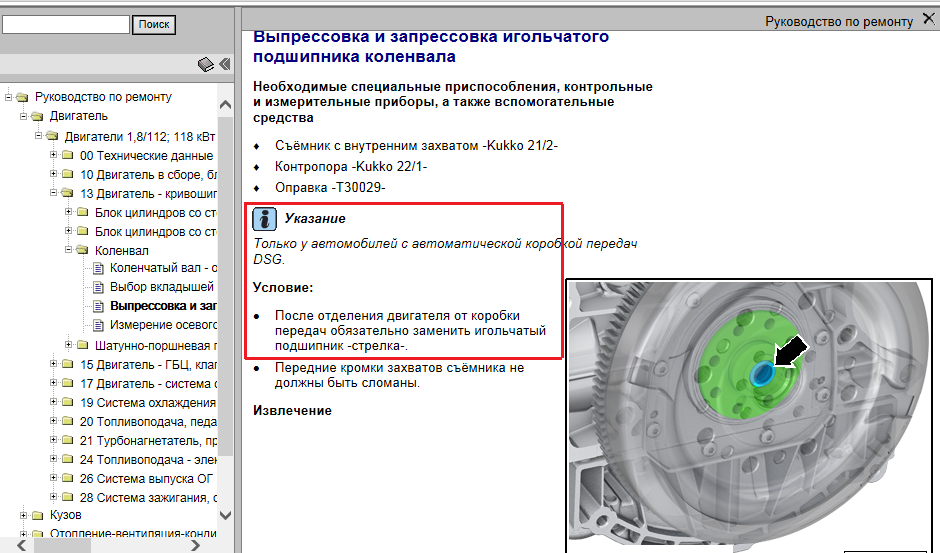The height and width of the screenshot is (553, 940).
Task: Click horizontal scrollbar left arrow
Action: pyautogui.click(x=21, y=545)
